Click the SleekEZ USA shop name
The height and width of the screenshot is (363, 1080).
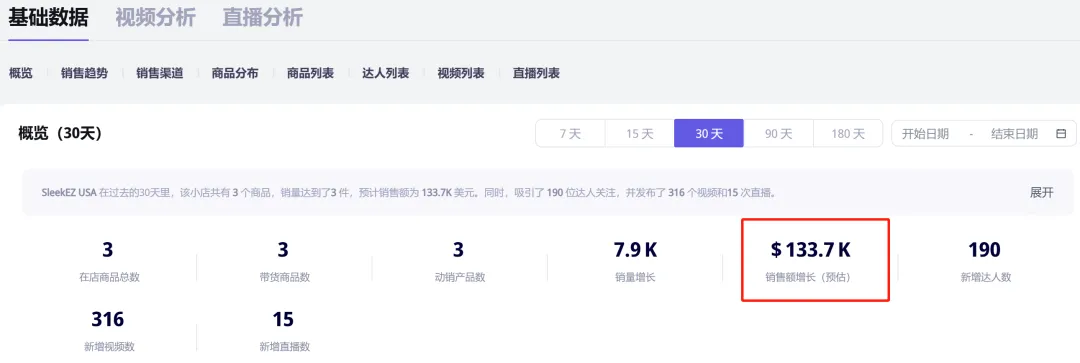68,193
